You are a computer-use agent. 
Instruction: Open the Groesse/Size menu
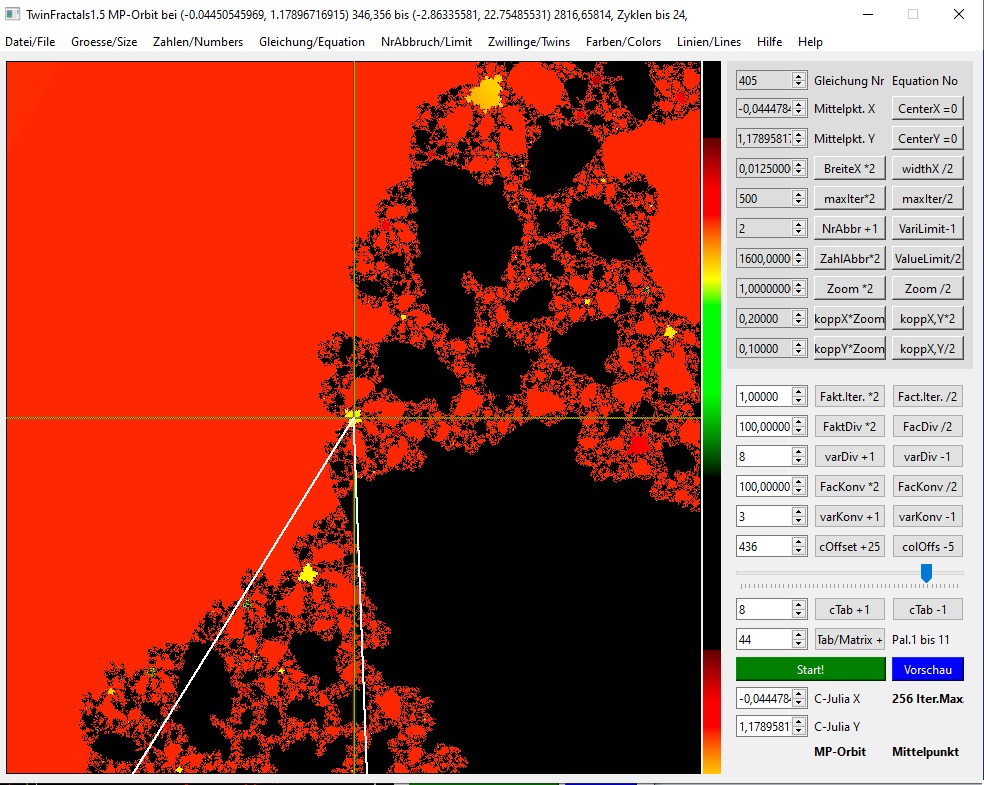point(104,42)
